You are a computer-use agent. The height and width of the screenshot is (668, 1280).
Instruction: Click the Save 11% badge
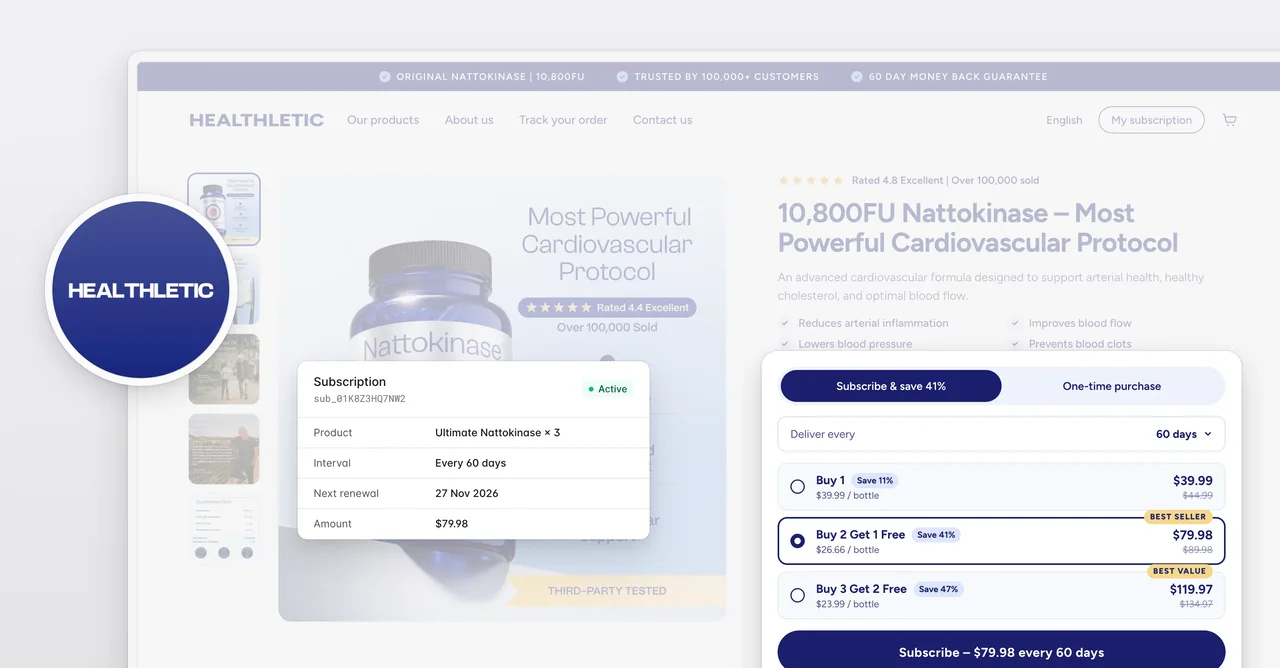(874, 481)
